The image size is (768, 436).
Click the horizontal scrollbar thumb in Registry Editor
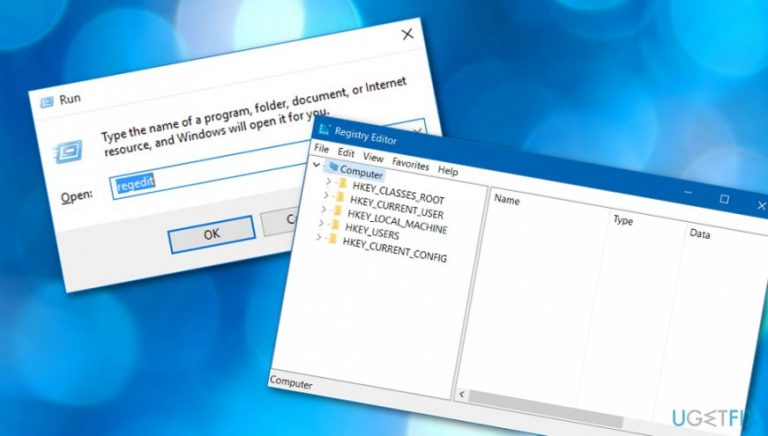545,410
